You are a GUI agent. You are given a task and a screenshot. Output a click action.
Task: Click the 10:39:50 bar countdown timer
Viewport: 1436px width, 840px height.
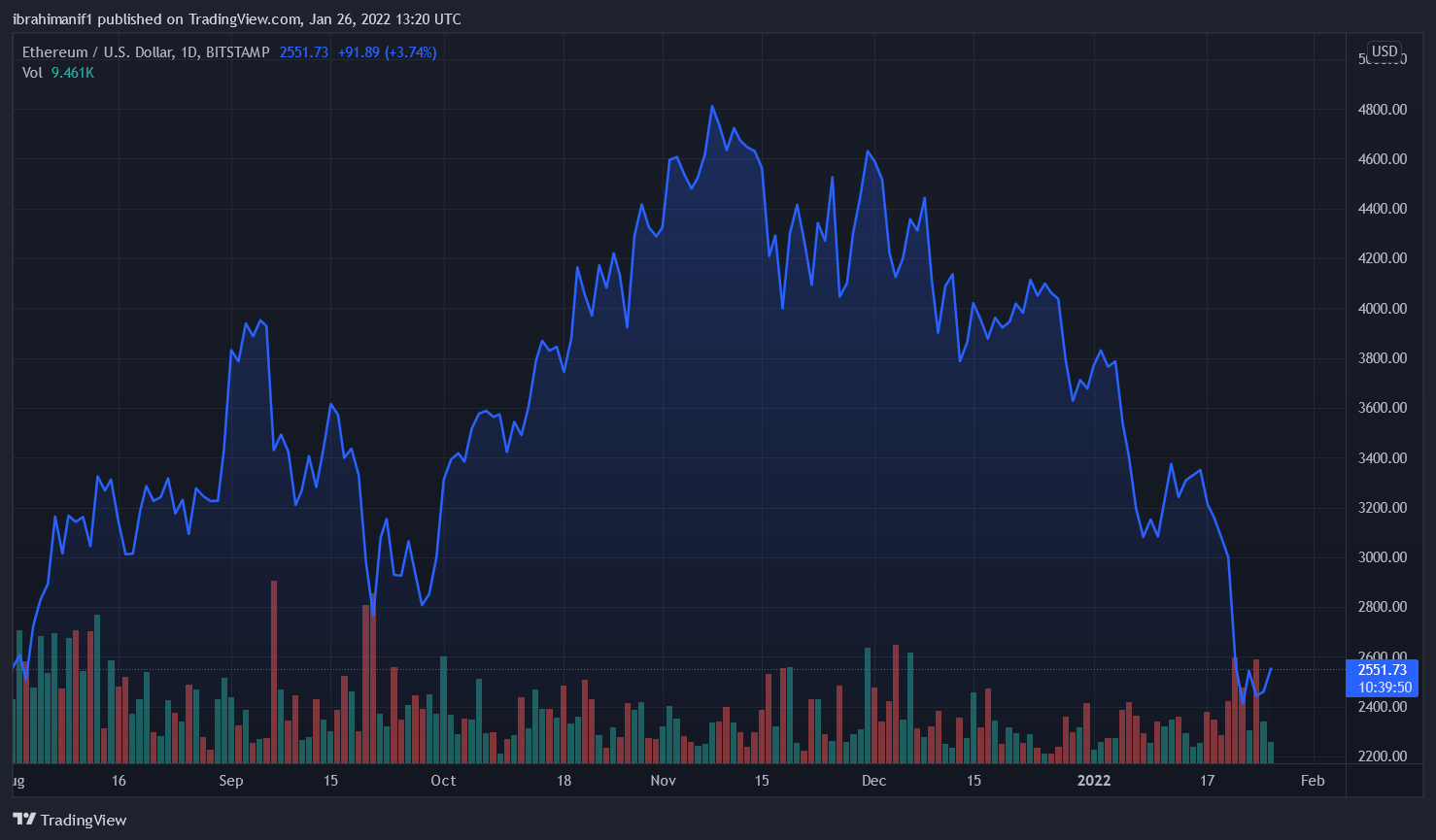[x=1384, y=688]
